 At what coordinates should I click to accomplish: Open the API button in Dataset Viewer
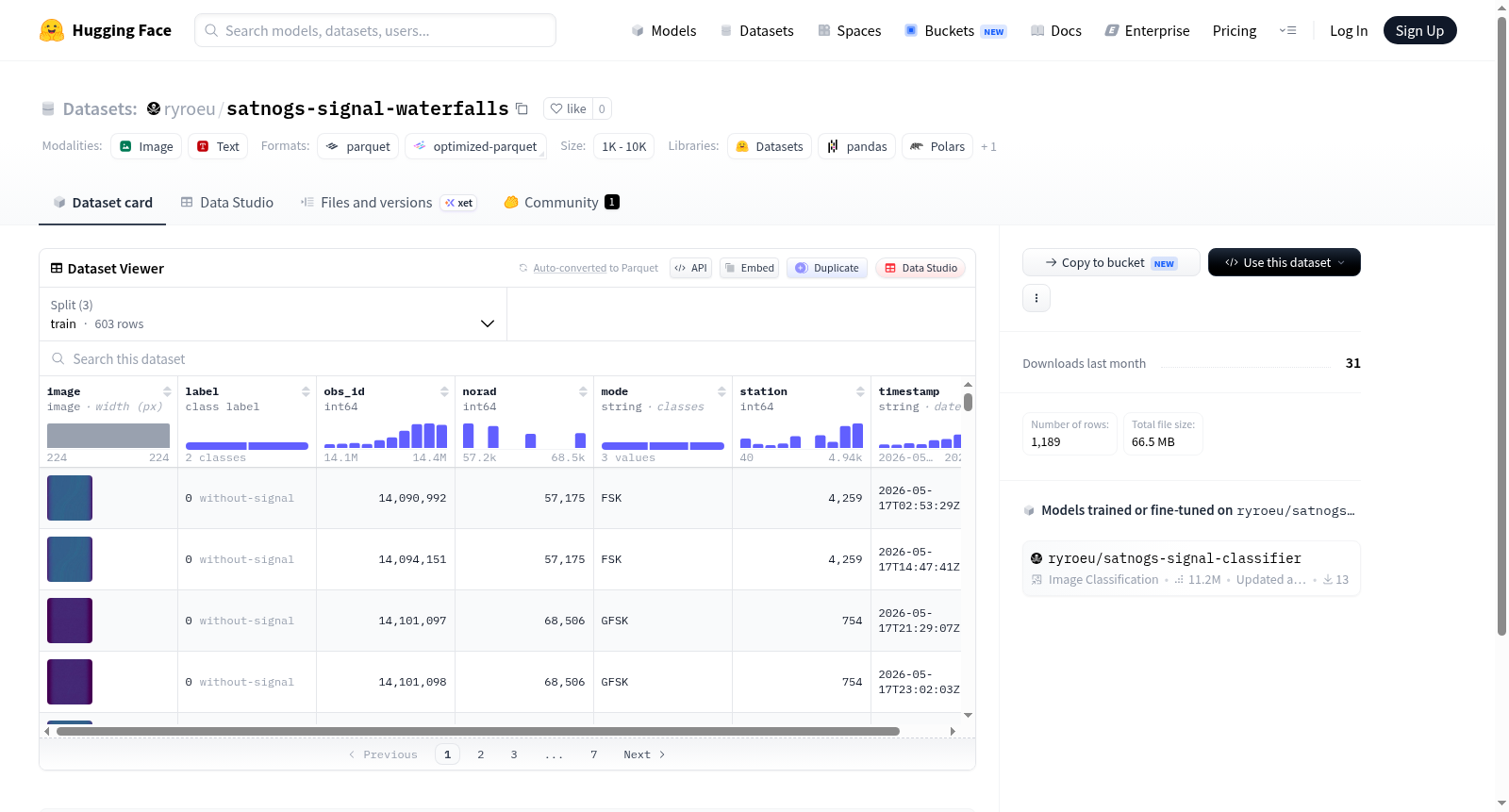click(690, 268)
